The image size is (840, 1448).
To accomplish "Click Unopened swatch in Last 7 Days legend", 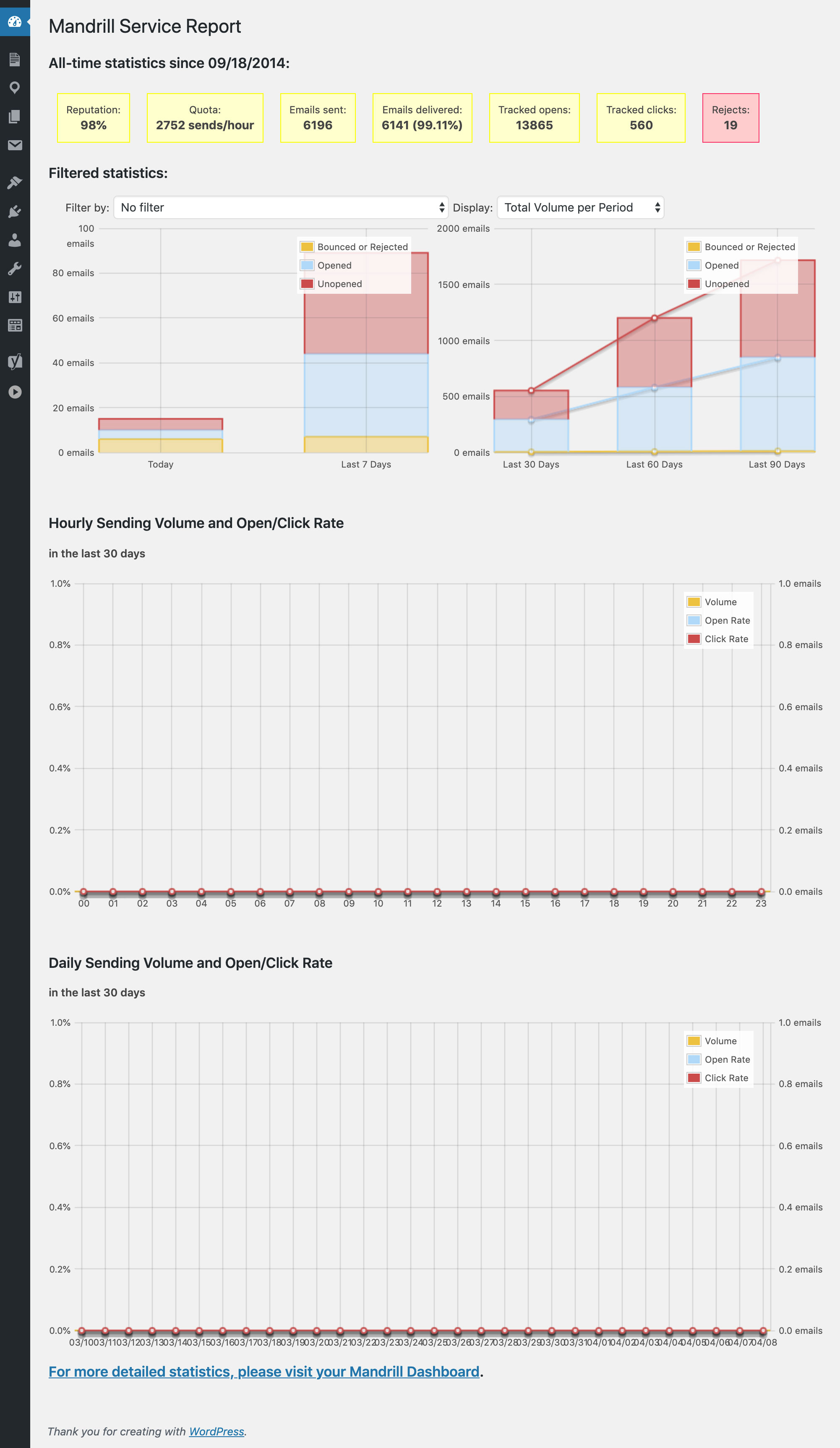I will 308,284.
